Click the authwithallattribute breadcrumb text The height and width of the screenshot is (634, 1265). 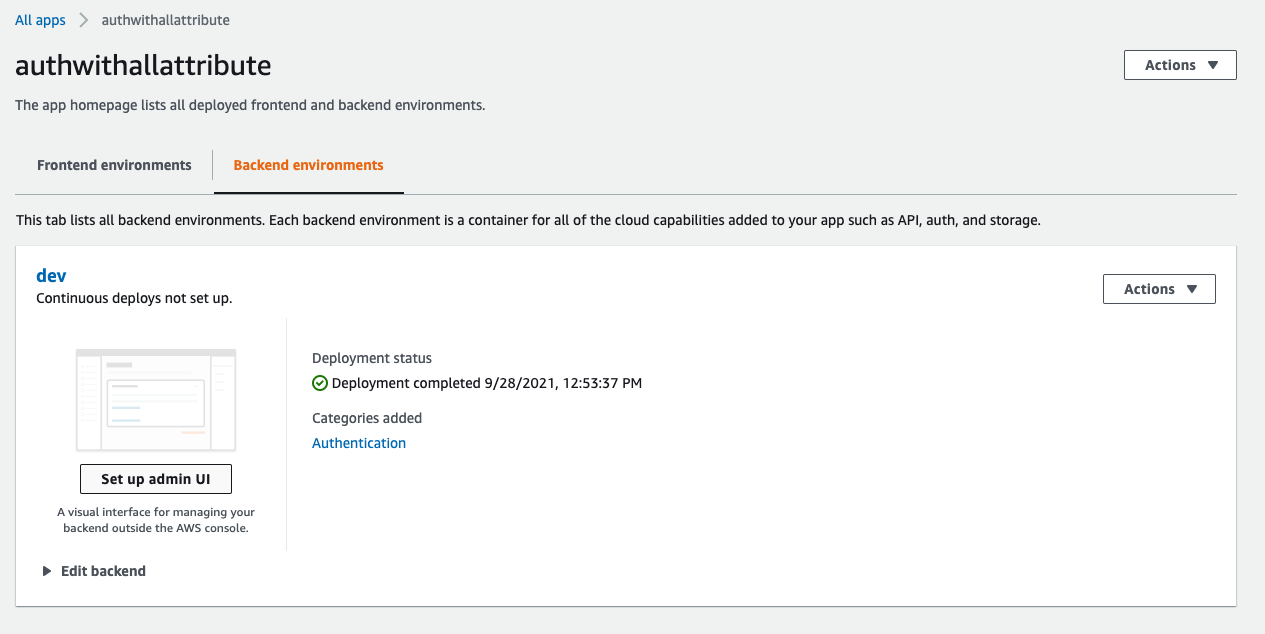pos(165,20)
